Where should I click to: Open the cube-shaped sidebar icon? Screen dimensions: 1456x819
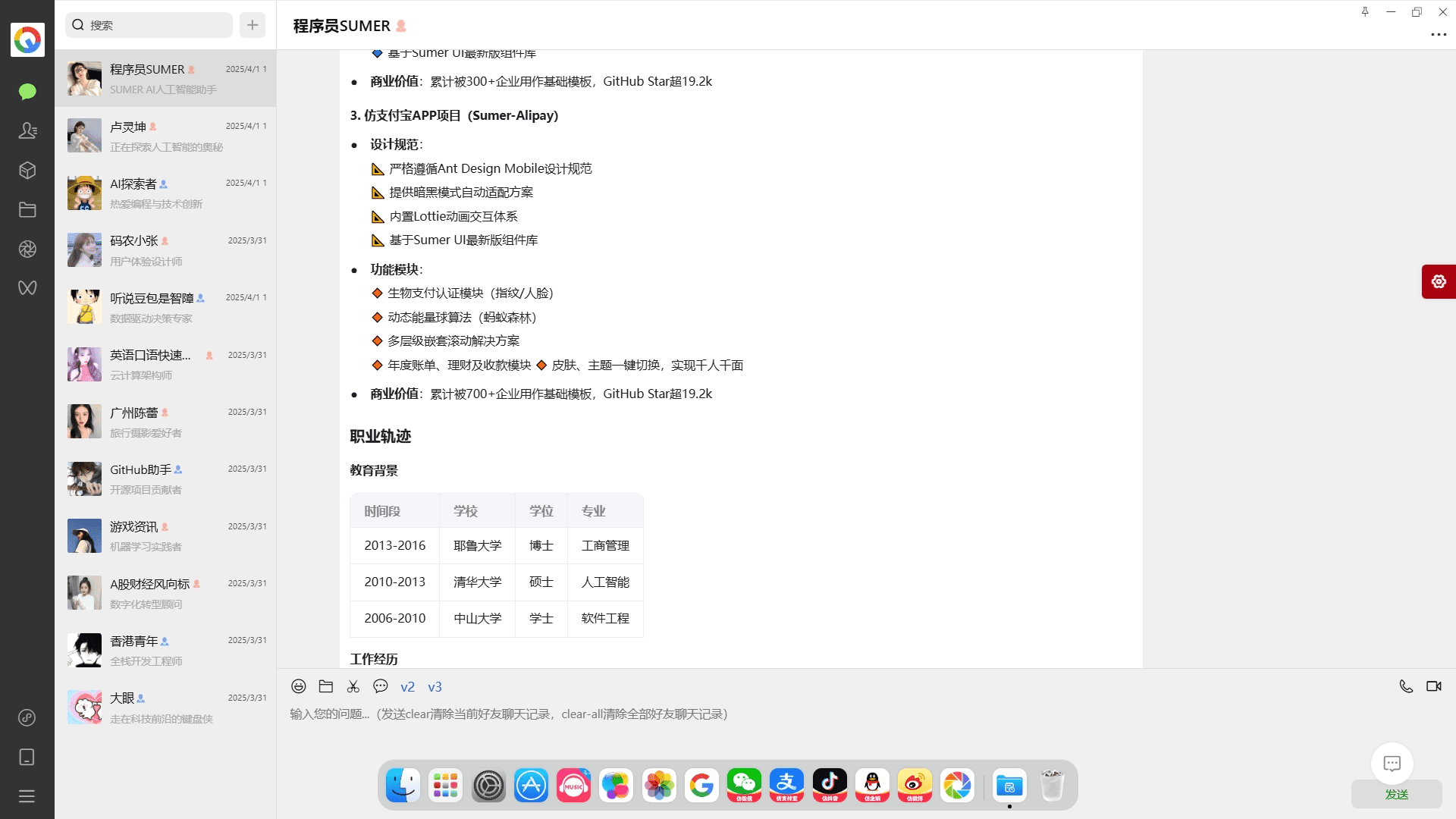pos(27,170)
